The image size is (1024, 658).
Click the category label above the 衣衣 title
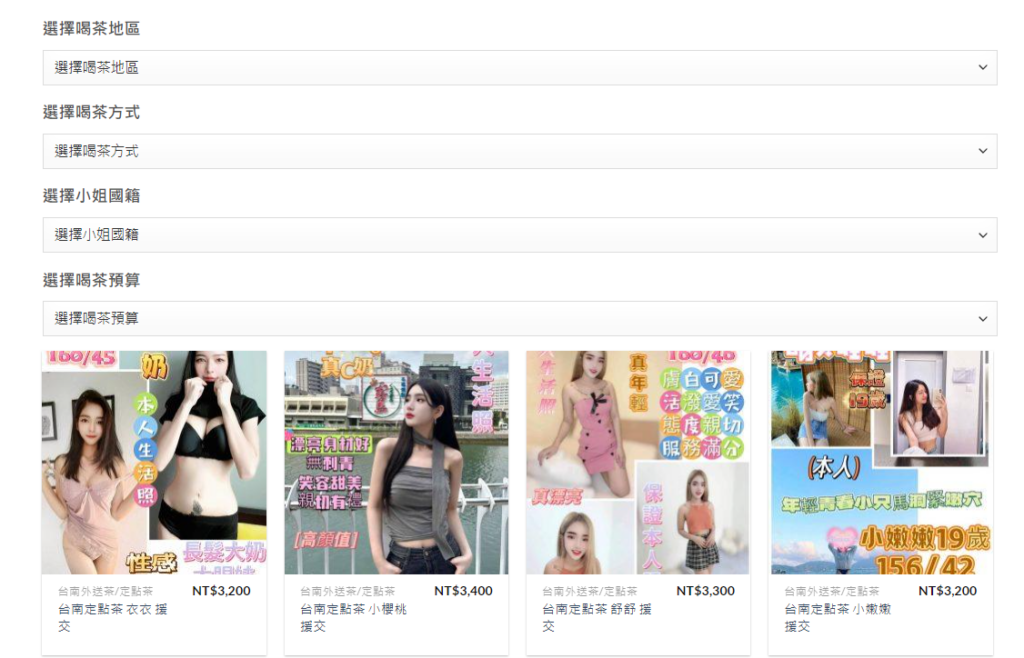coord(105,592)
